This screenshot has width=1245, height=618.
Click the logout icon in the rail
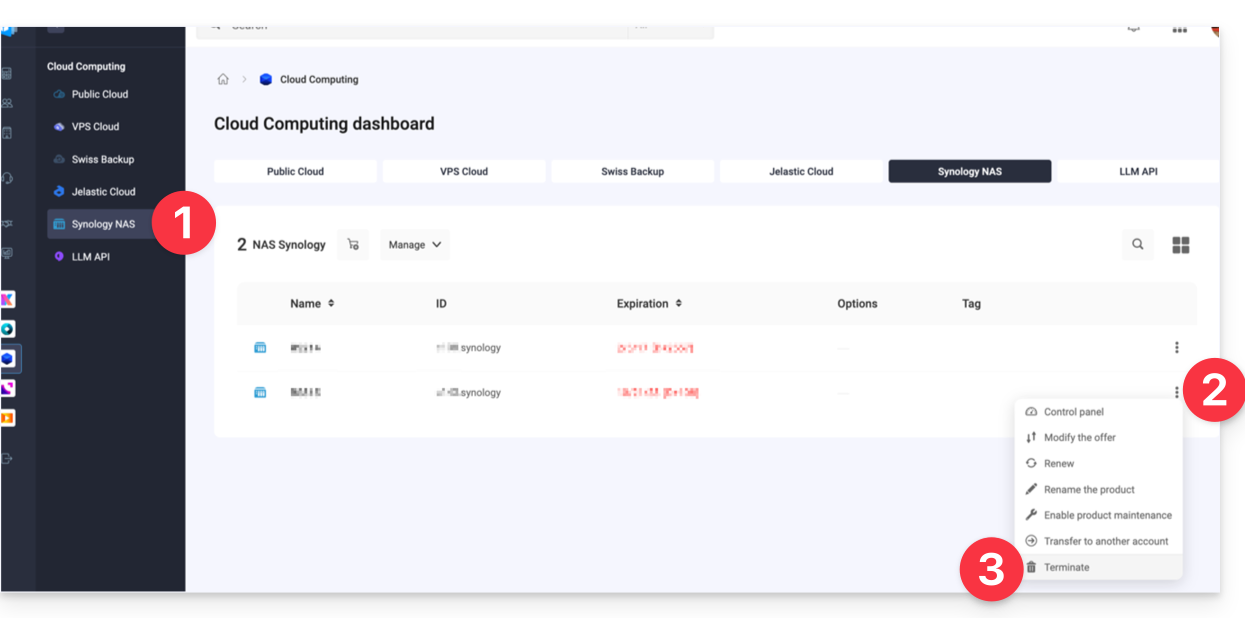[x=7, y=459]
